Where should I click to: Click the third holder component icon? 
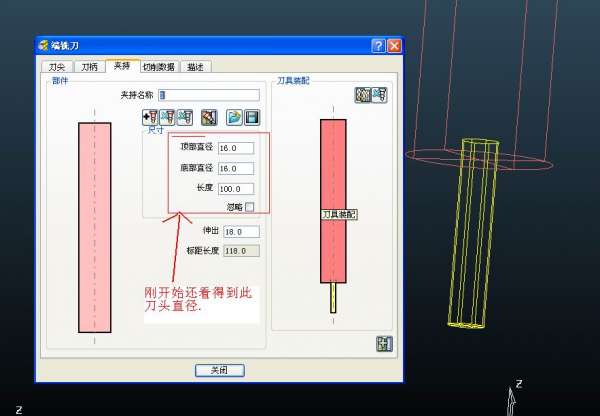[185, 117]
